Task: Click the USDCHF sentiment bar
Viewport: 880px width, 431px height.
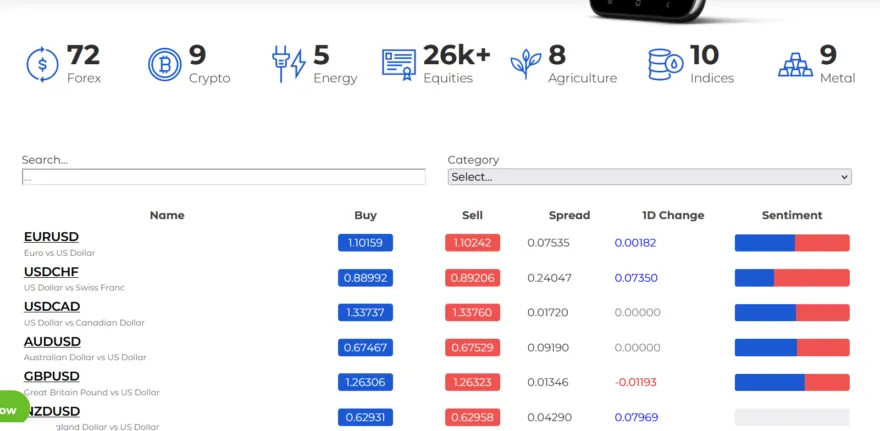Action: [x=791, y=278]
